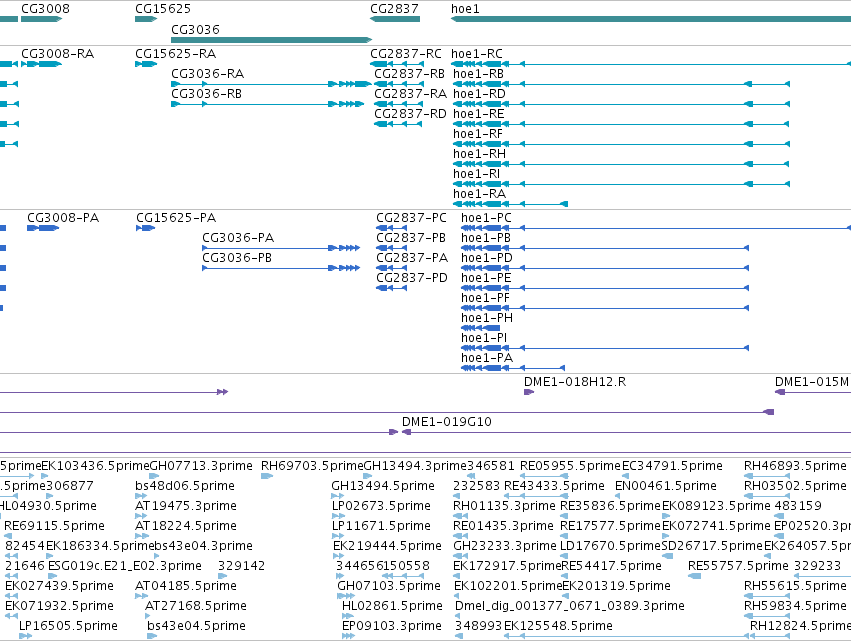Choose the hoe1-PA protein label
851x641 pixels.
[487, 359]
